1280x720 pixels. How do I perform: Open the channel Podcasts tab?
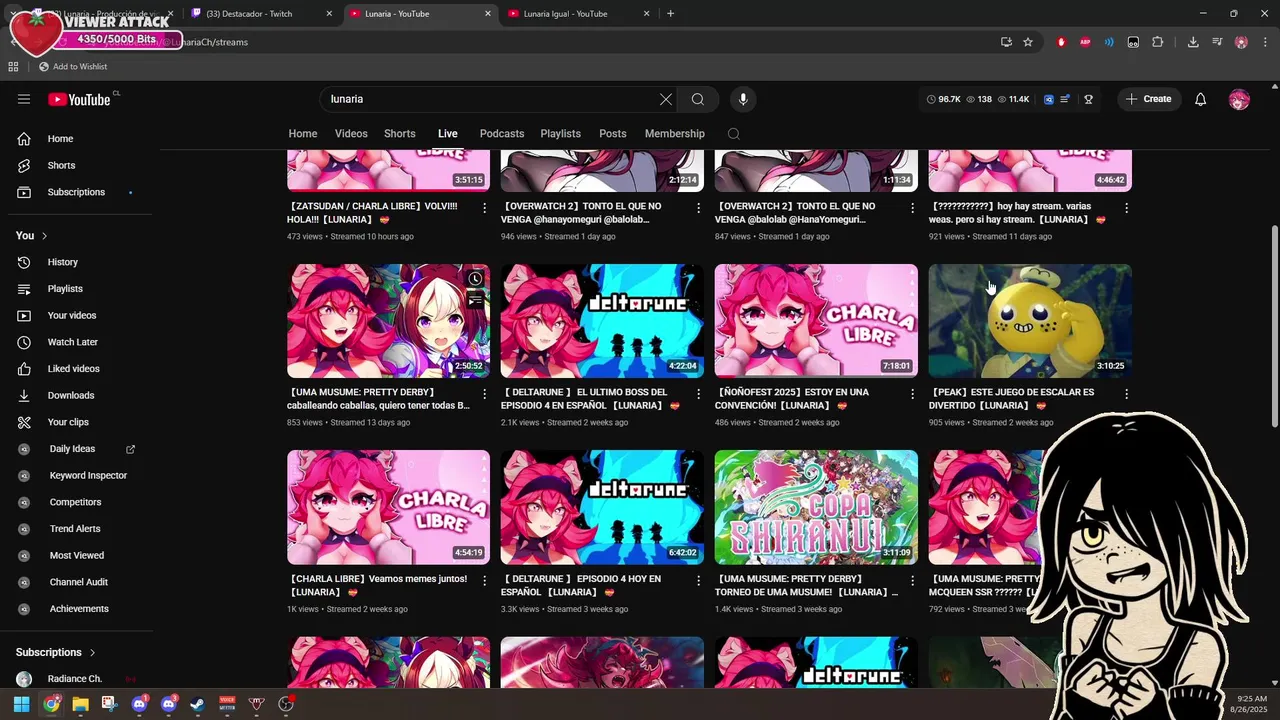502,134
